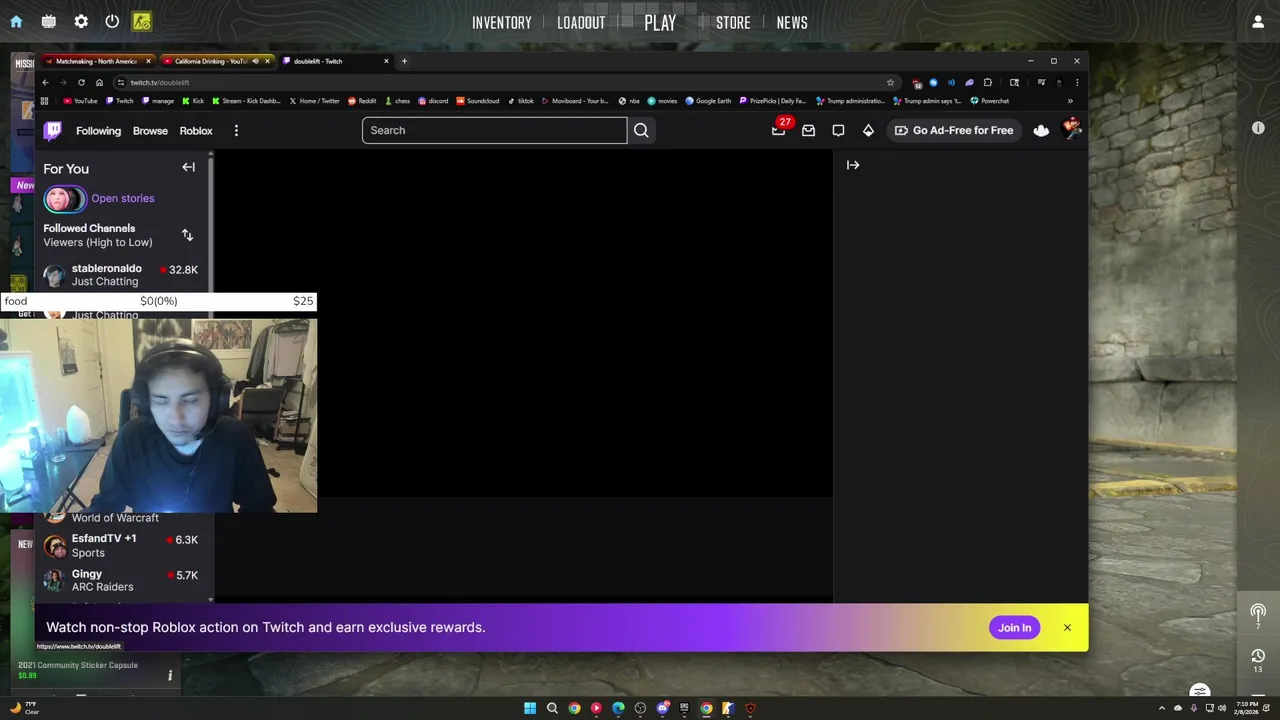Open STORE in game menu

click(733, 22)
